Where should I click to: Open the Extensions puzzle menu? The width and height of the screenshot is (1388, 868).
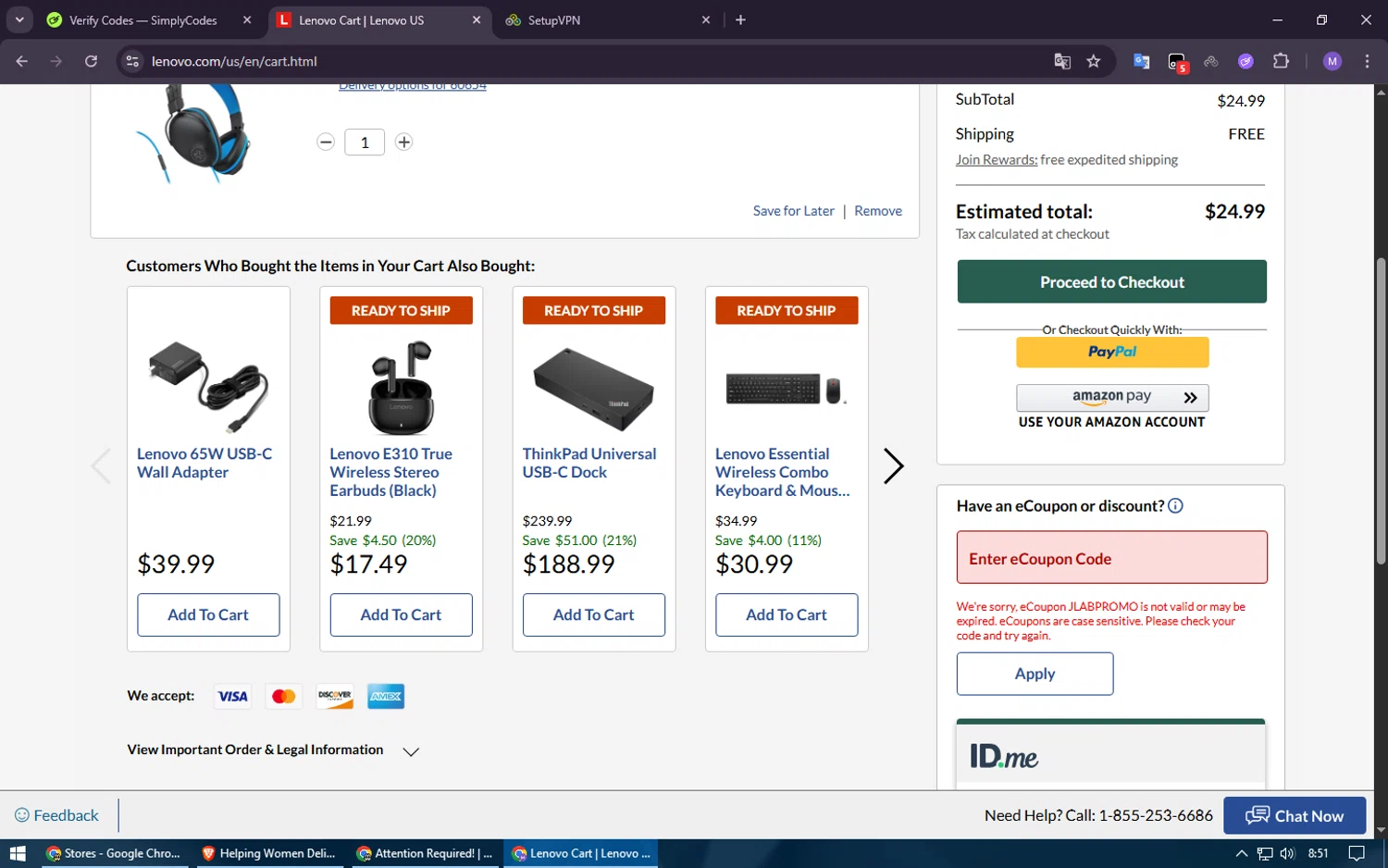(x=1281, y=61)
